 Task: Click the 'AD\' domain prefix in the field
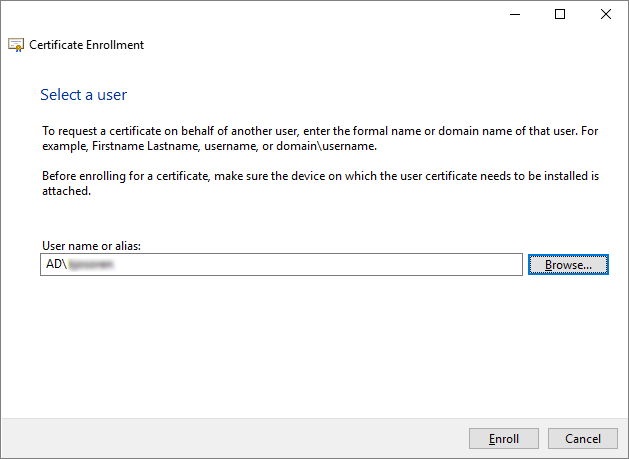click(x=54, y=264)
